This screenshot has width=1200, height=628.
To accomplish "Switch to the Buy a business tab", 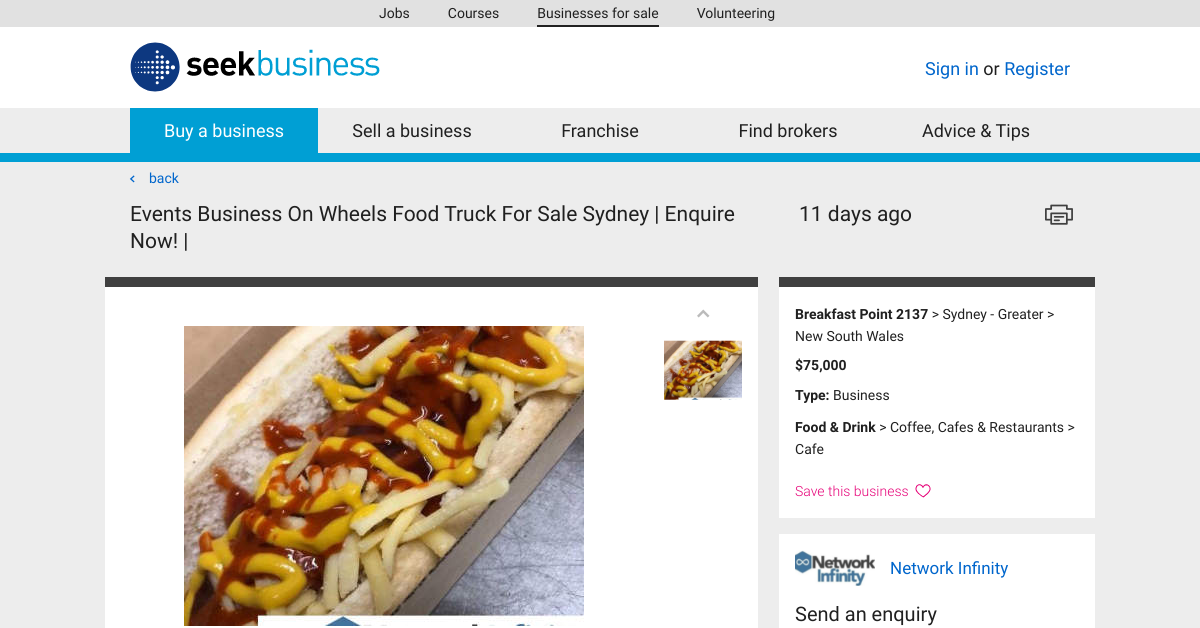I will [223, 130].
